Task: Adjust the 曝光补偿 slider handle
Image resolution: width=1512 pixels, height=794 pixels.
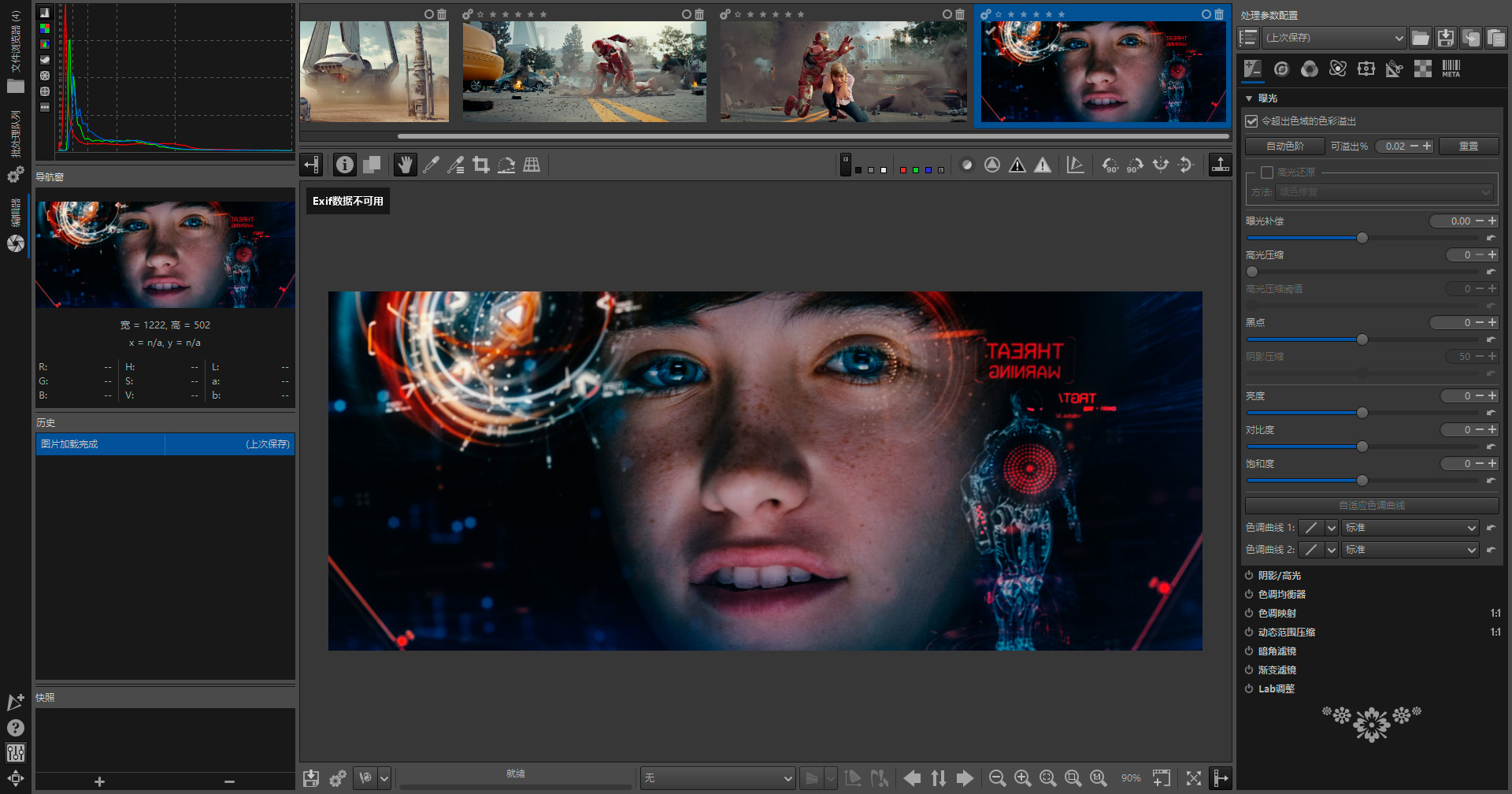Action: [1362, 238]
